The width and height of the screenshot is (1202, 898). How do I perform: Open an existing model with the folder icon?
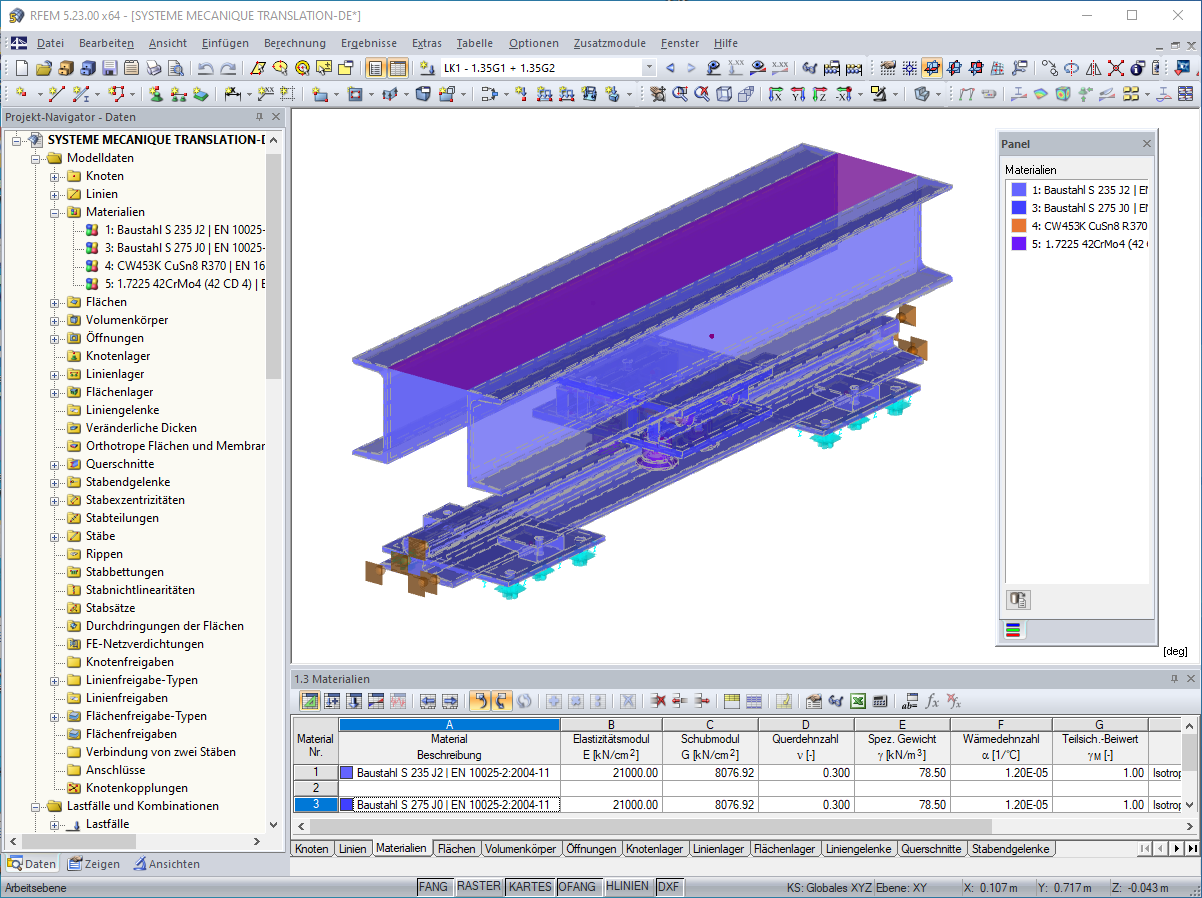pos(43,68)
